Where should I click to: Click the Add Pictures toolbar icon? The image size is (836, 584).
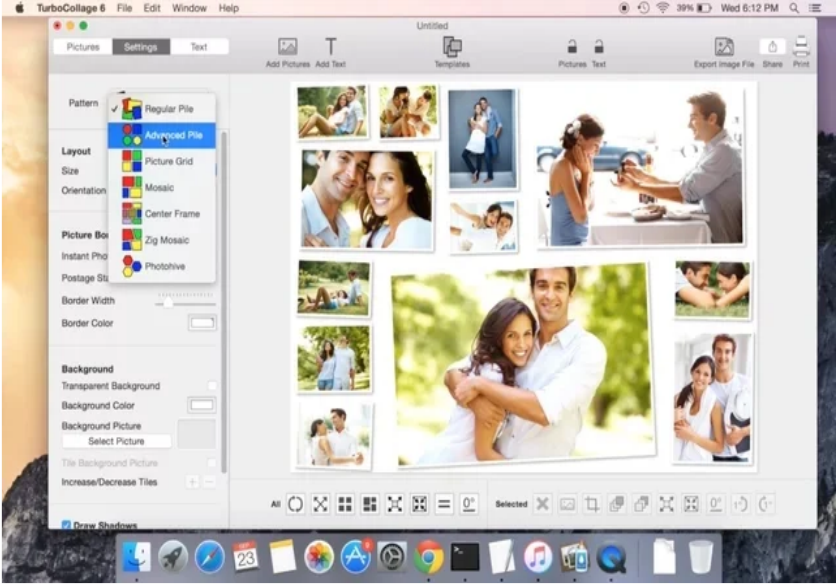pos(288,47)
